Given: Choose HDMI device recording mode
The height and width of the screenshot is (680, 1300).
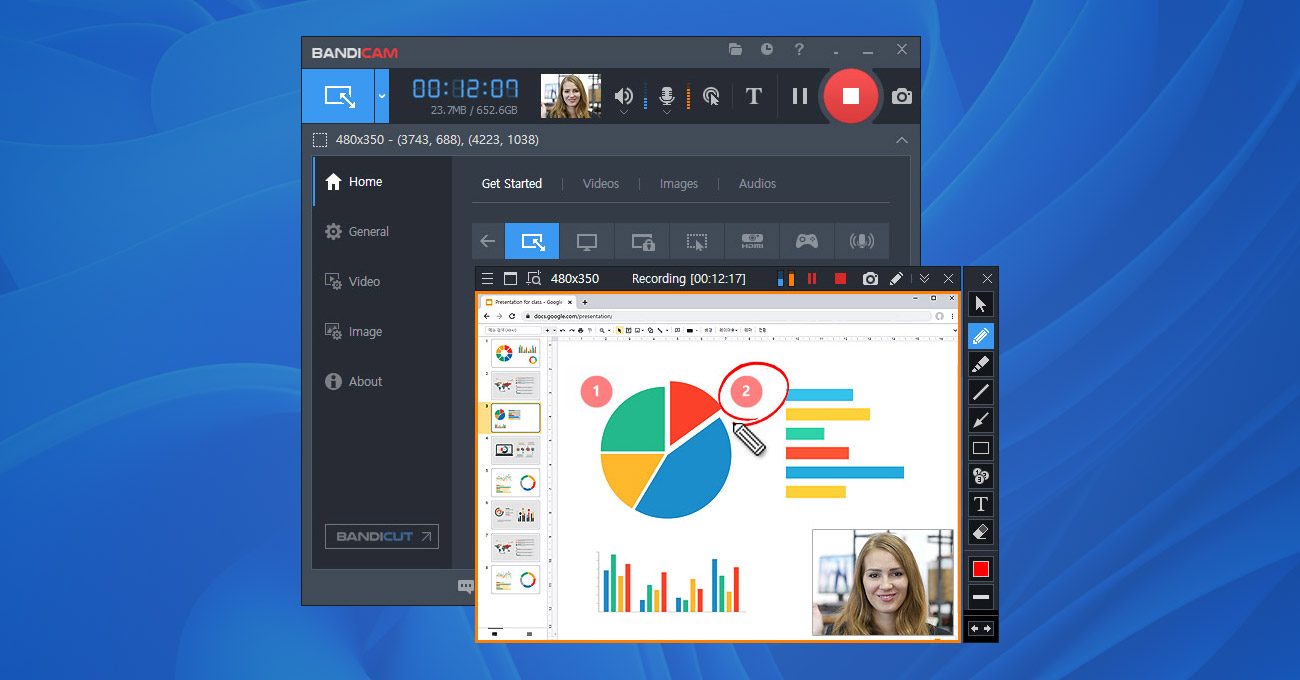Looking at the screenshot, I should (752, 241).
